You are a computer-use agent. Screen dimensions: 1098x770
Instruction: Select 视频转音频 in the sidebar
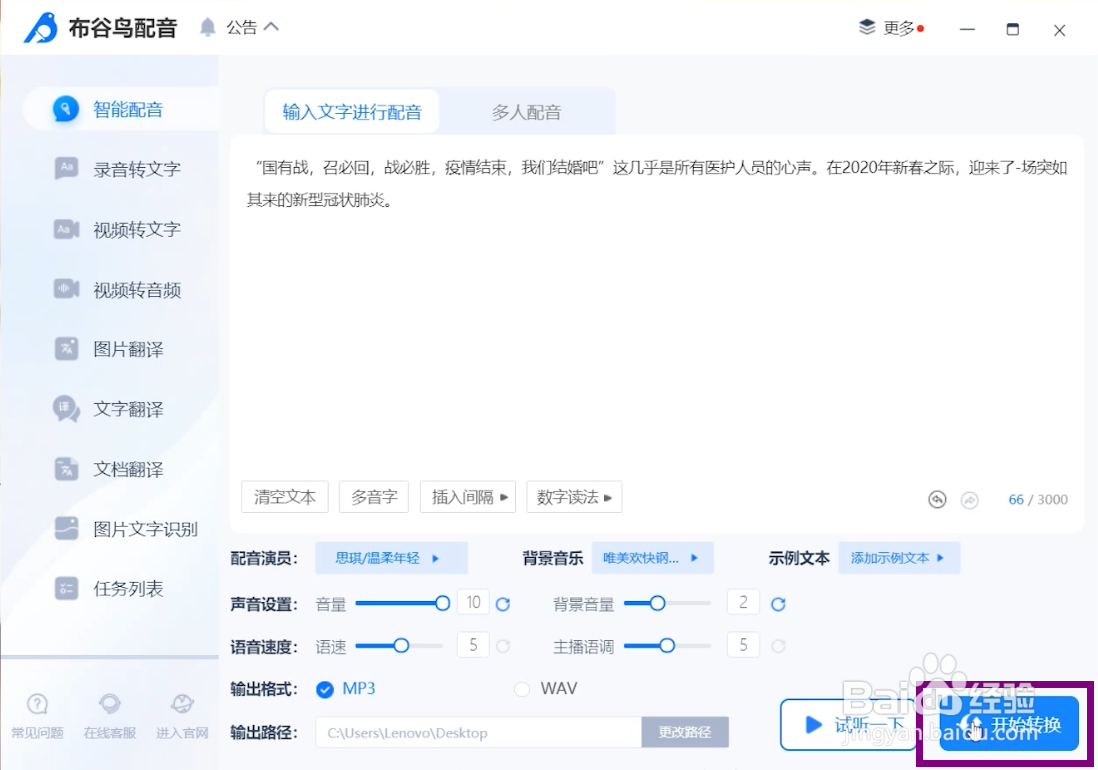coord(137,290)
